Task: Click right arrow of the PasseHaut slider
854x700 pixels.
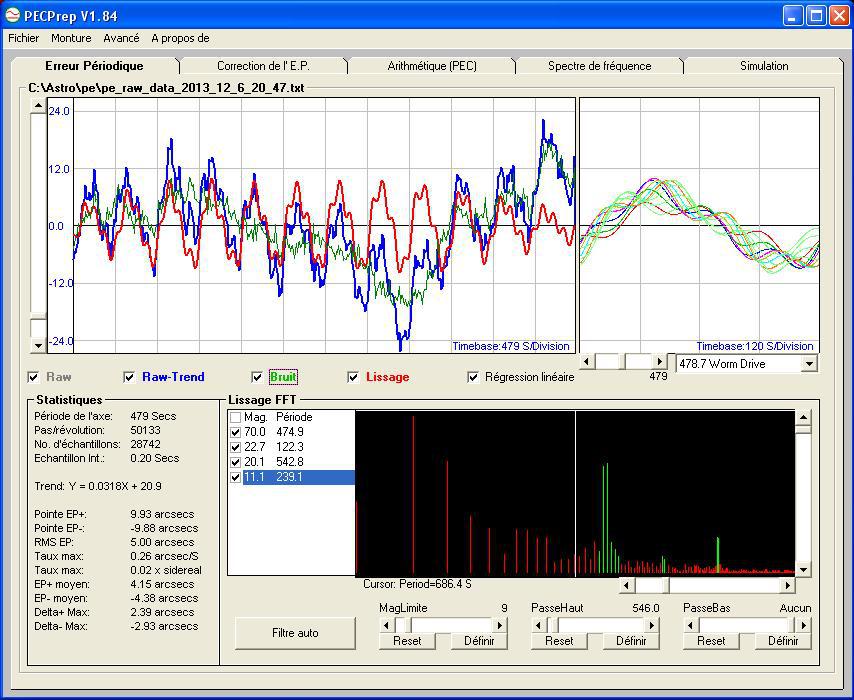Action: 653,625
